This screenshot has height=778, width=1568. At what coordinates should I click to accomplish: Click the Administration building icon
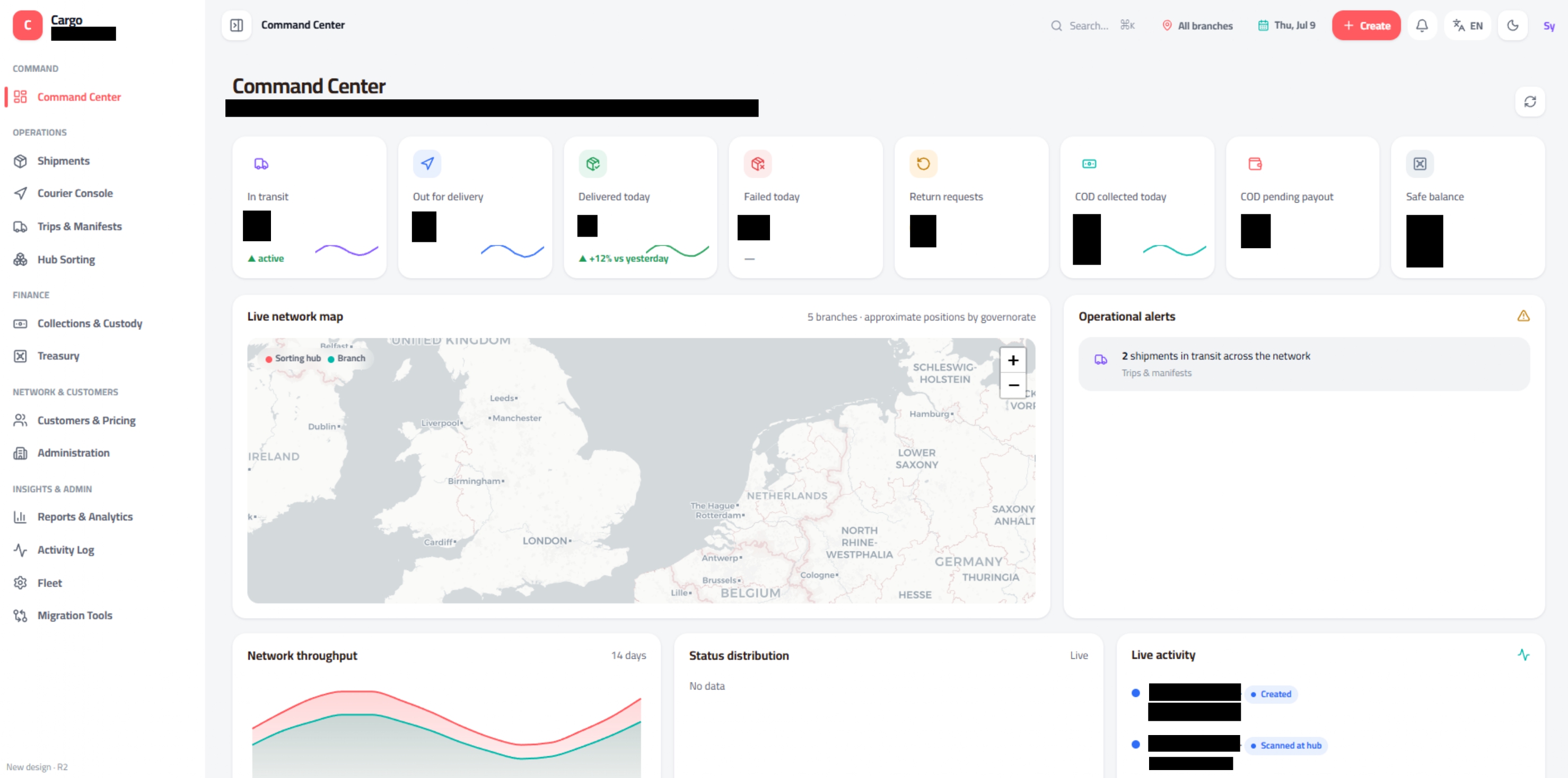20,453
